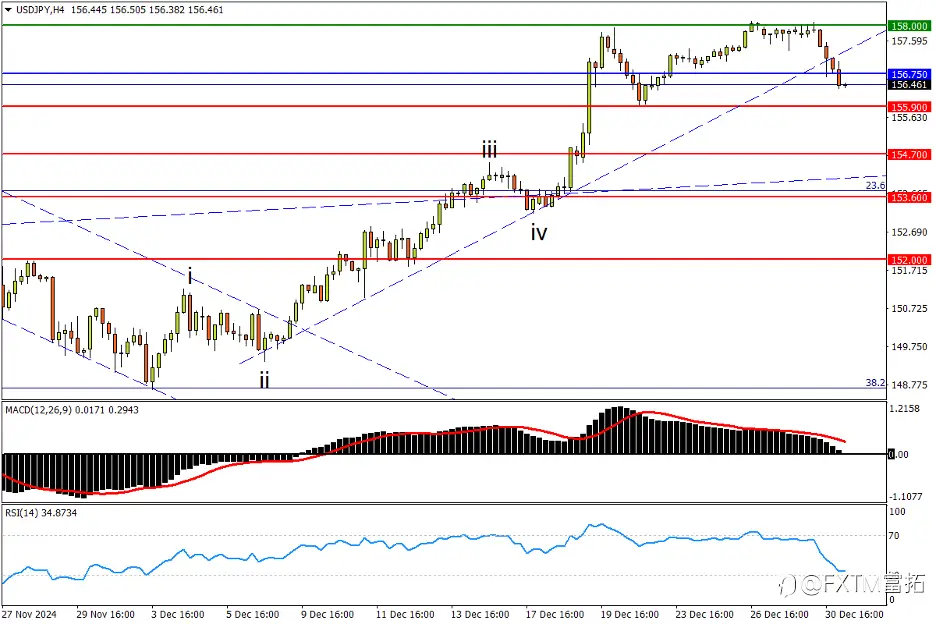This screenshot has width=936, height=624.
Task: Click the OHLC values 156.445 156.505 156.382 156.461
Action: pyautogui.click(x=147, y=10)
